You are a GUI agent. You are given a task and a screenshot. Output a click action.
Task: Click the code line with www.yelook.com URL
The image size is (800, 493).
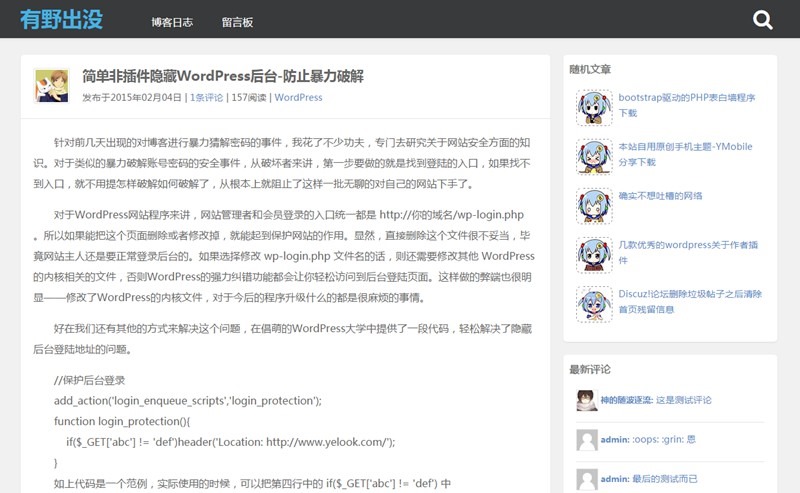tap(231, 442)
